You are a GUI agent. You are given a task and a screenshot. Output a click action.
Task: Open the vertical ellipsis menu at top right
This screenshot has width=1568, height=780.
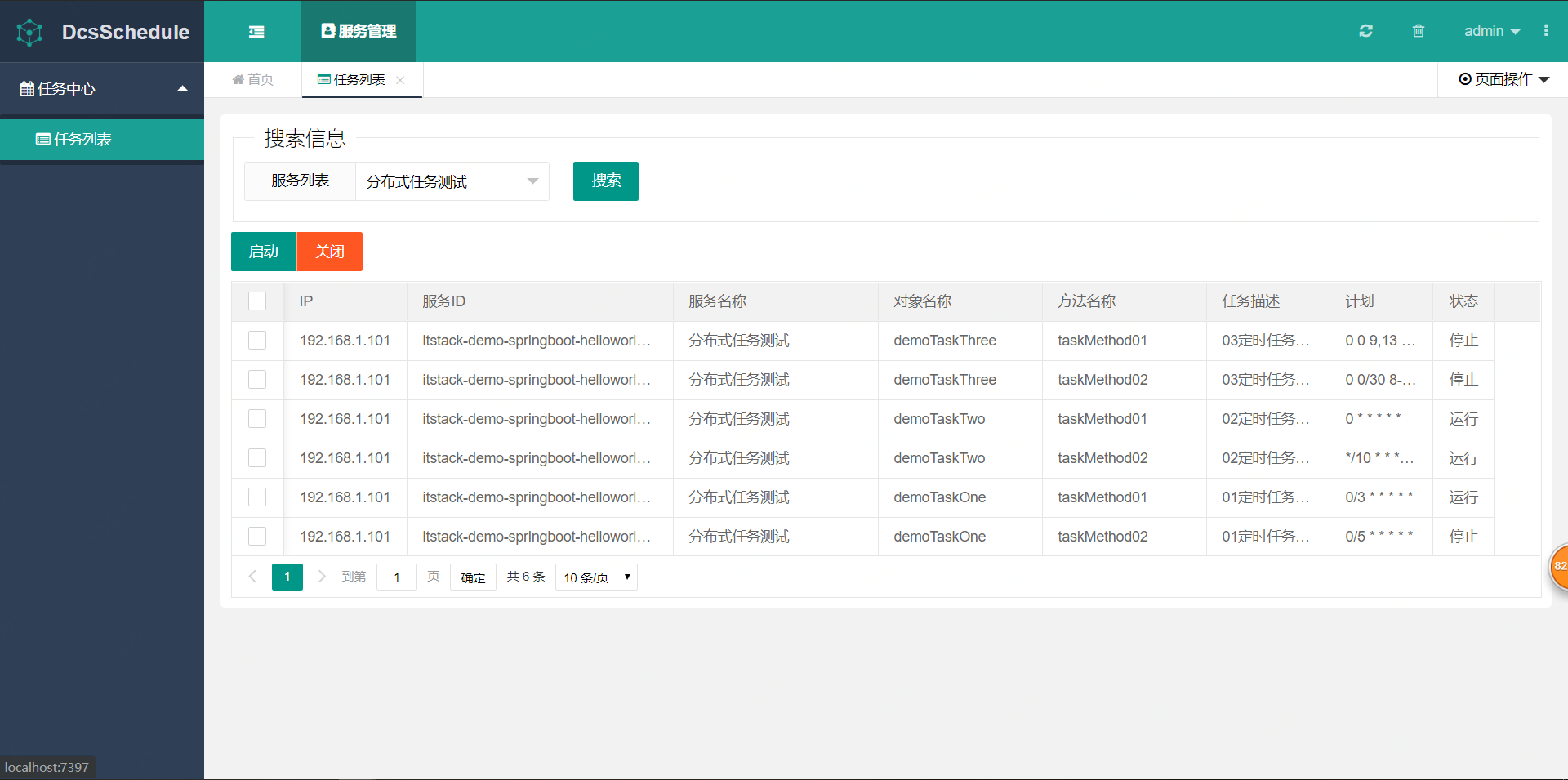tap(1546, 30)
